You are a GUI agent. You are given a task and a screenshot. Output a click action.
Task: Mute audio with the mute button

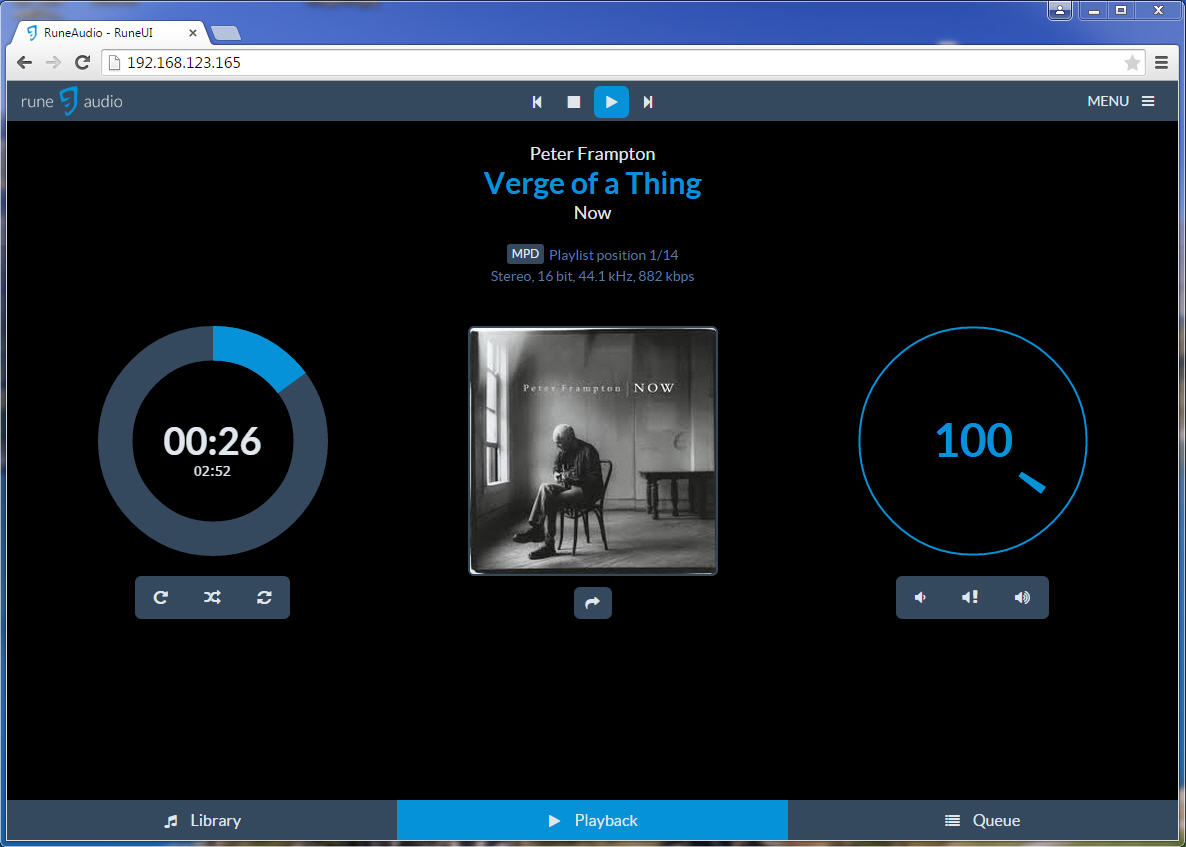tap(970, 597)
